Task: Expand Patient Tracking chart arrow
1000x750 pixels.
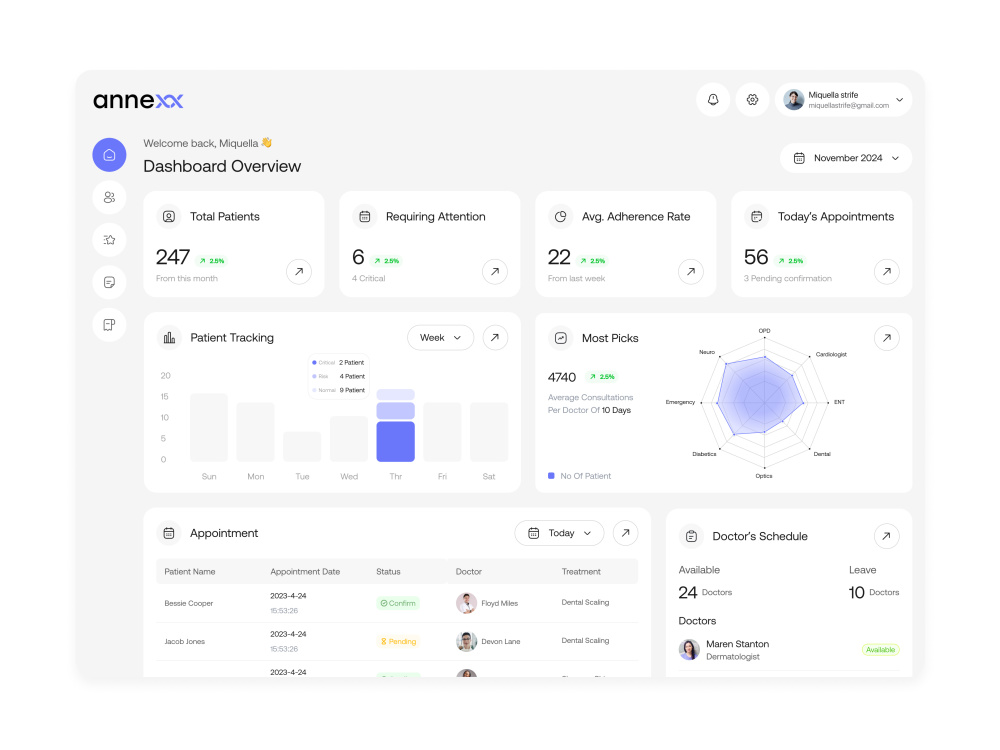Action: tap(495, 337)
